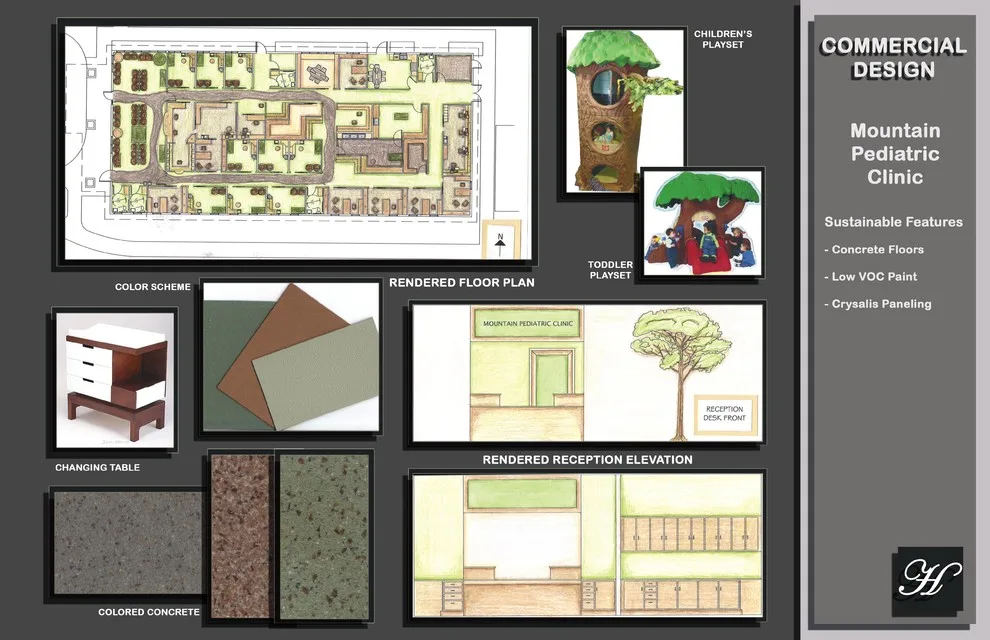Click the Low VOC Paint feature text

(871, 276)
